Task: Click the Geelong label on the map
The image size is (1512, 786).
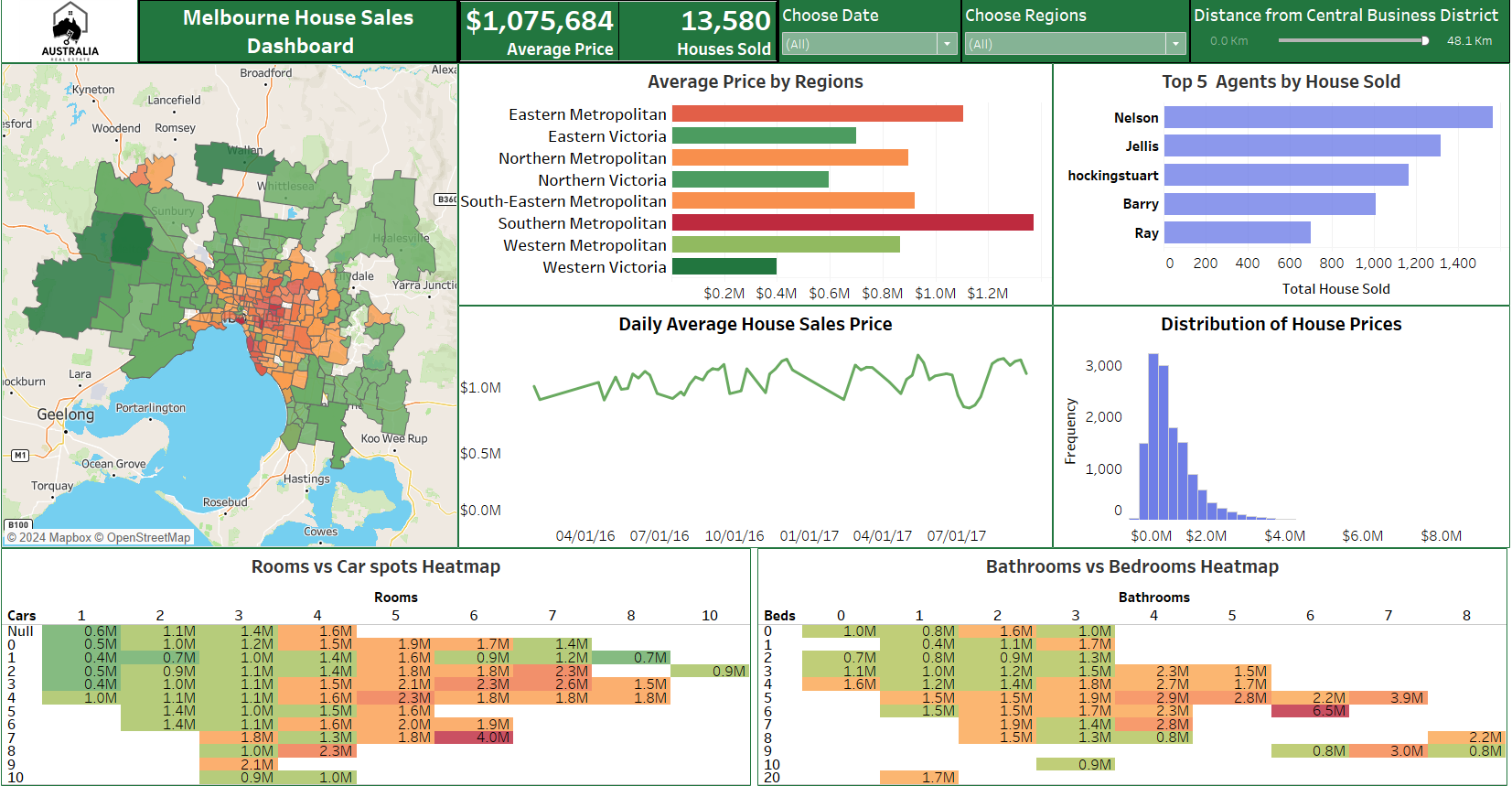Action: (x=65, y=415)
